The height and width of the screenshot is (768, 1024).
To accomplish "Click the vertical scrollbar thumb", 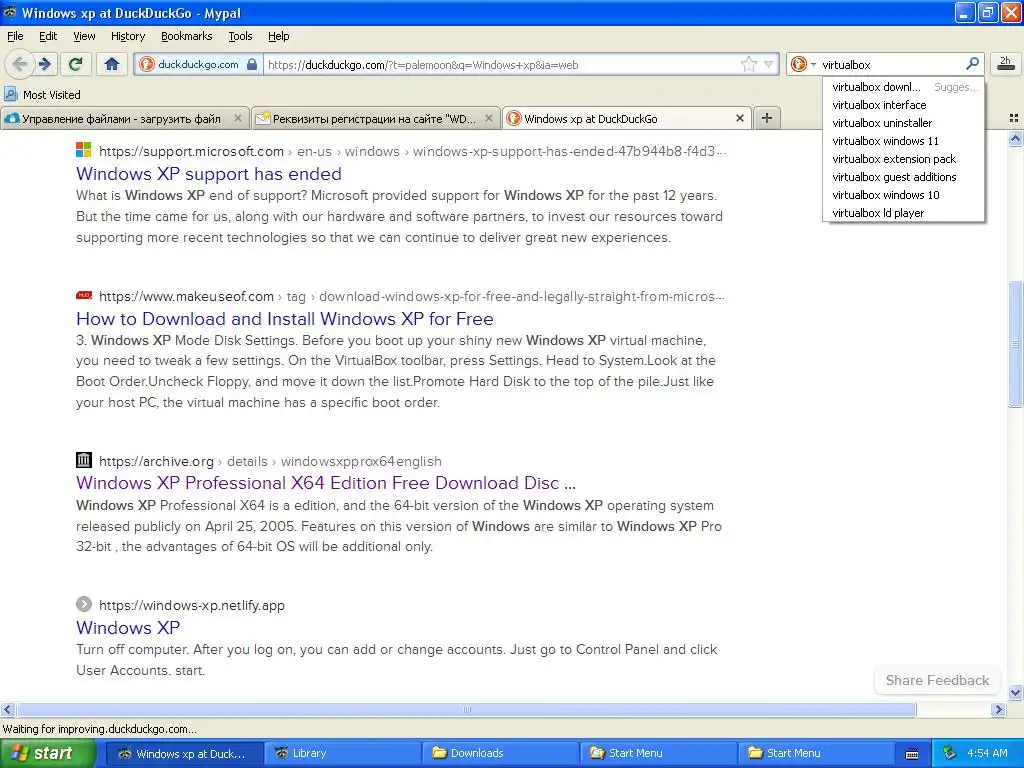I will [1015, 344].
